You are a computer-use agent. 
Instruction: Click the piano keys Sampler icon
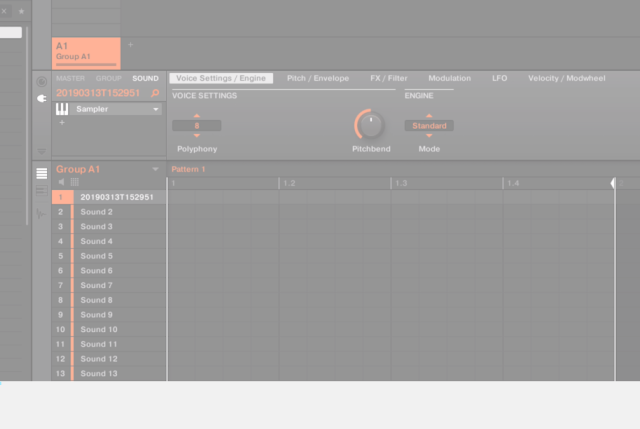62,109
